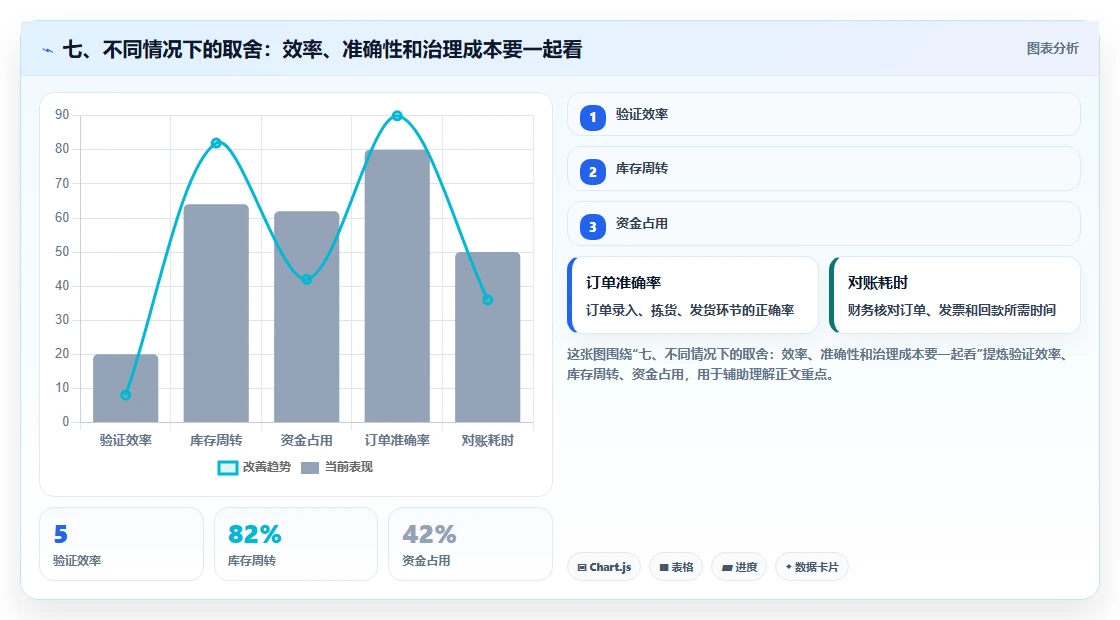Click the x-axis label 验证效率
The height and width of the screenshot is (620, 1120).
click(126, 440)
